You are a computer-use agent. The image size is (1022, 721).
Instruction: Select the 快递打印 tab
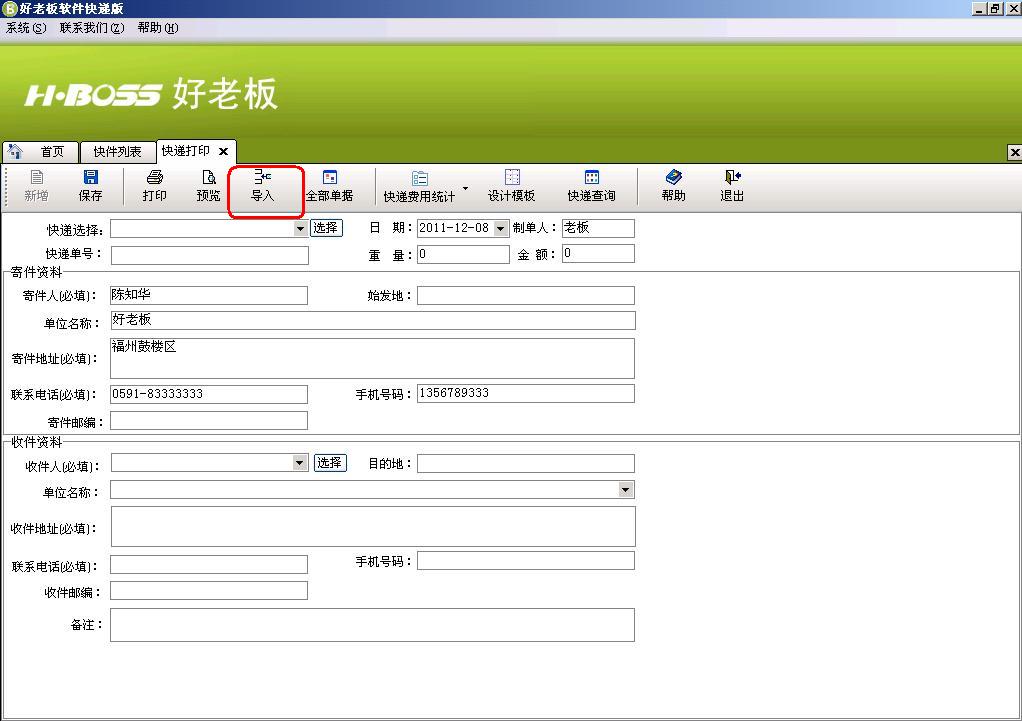point(186,151)
